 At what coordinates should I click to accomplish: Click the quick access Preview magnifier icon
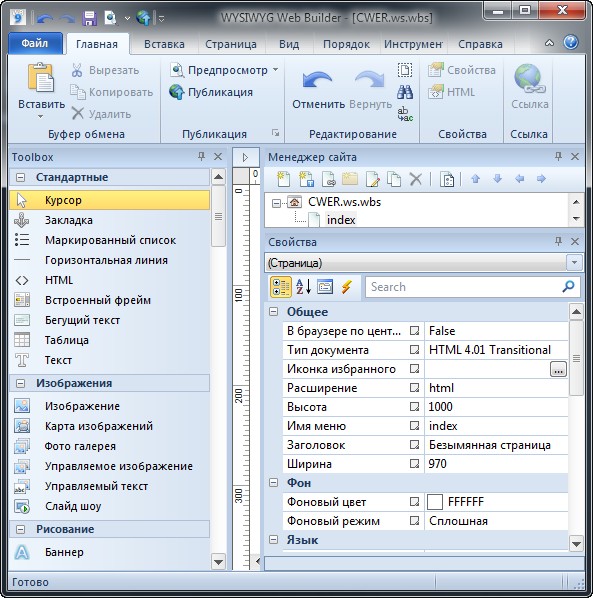[x=111, y=18]
